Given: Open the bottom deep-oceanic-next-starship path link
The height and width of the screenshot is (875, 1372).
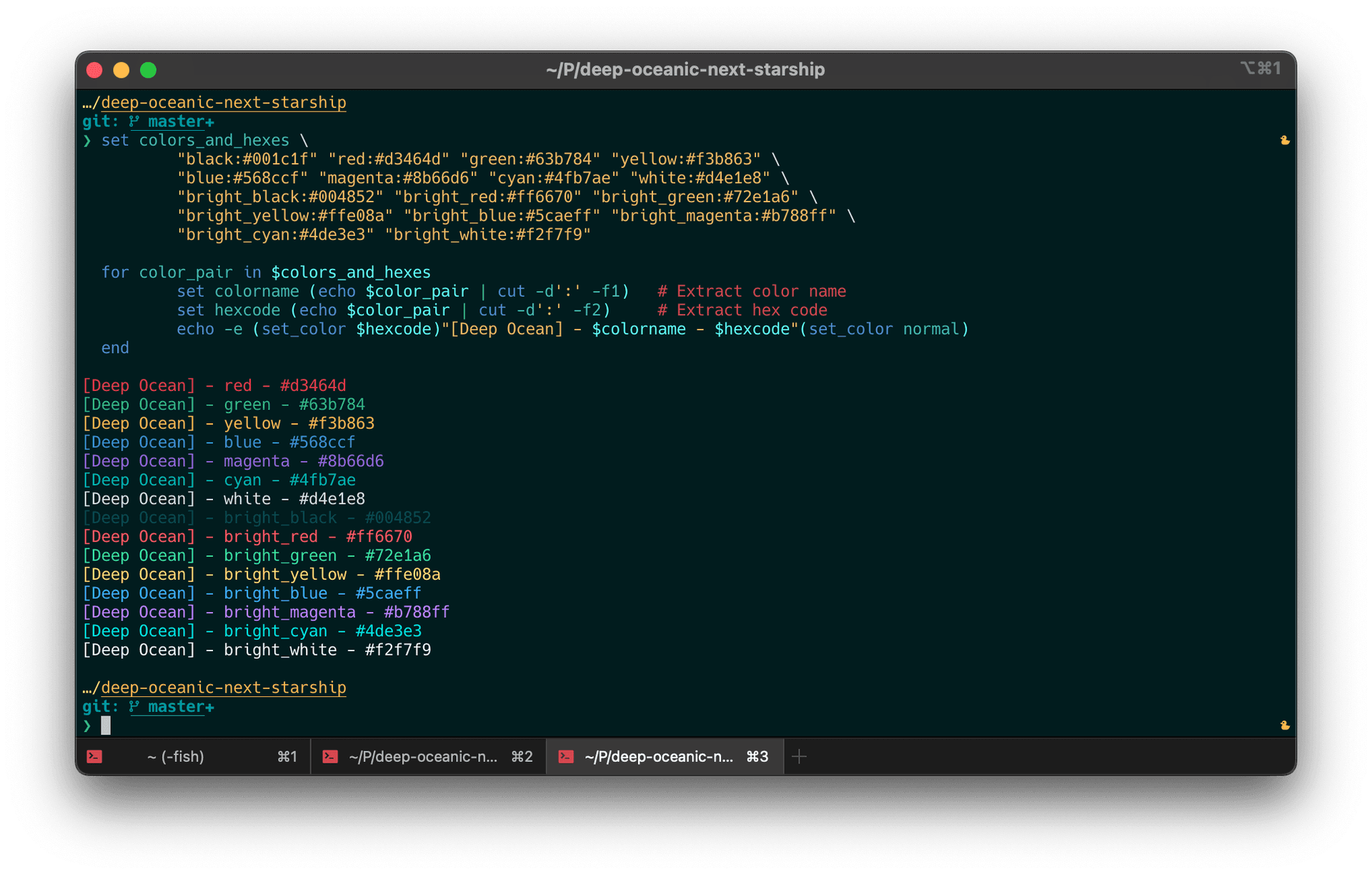Looking at the screenshot, I should click(x=224, y=688).
